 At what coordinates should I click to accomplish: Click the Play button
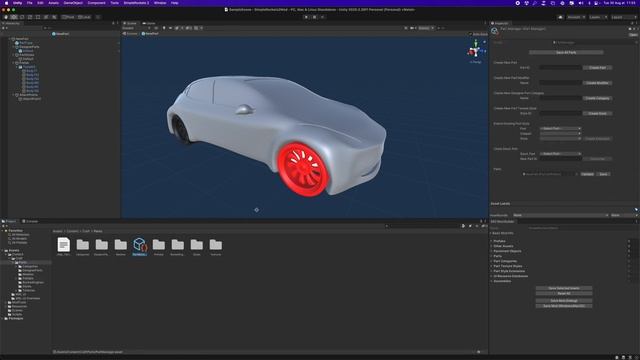coord(306,17)
